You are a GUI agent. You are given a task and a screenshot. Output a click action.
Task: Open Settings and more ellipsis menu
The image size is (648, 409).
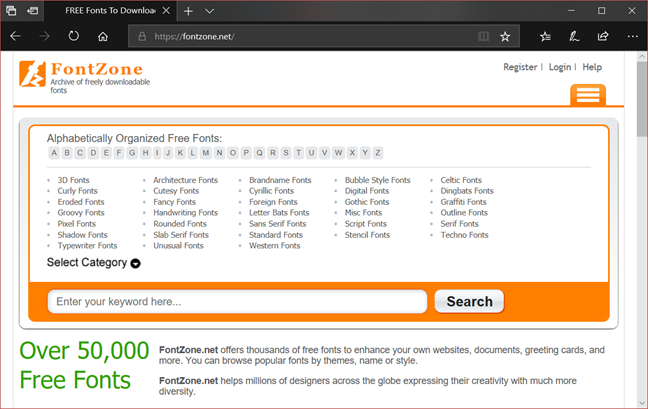click(x=631, y=36)
